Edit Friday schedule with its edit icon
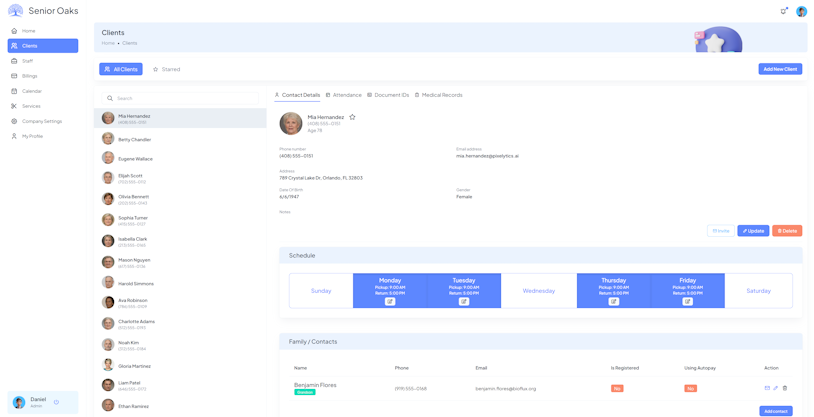The image size is (814, 417). (687, 301)
